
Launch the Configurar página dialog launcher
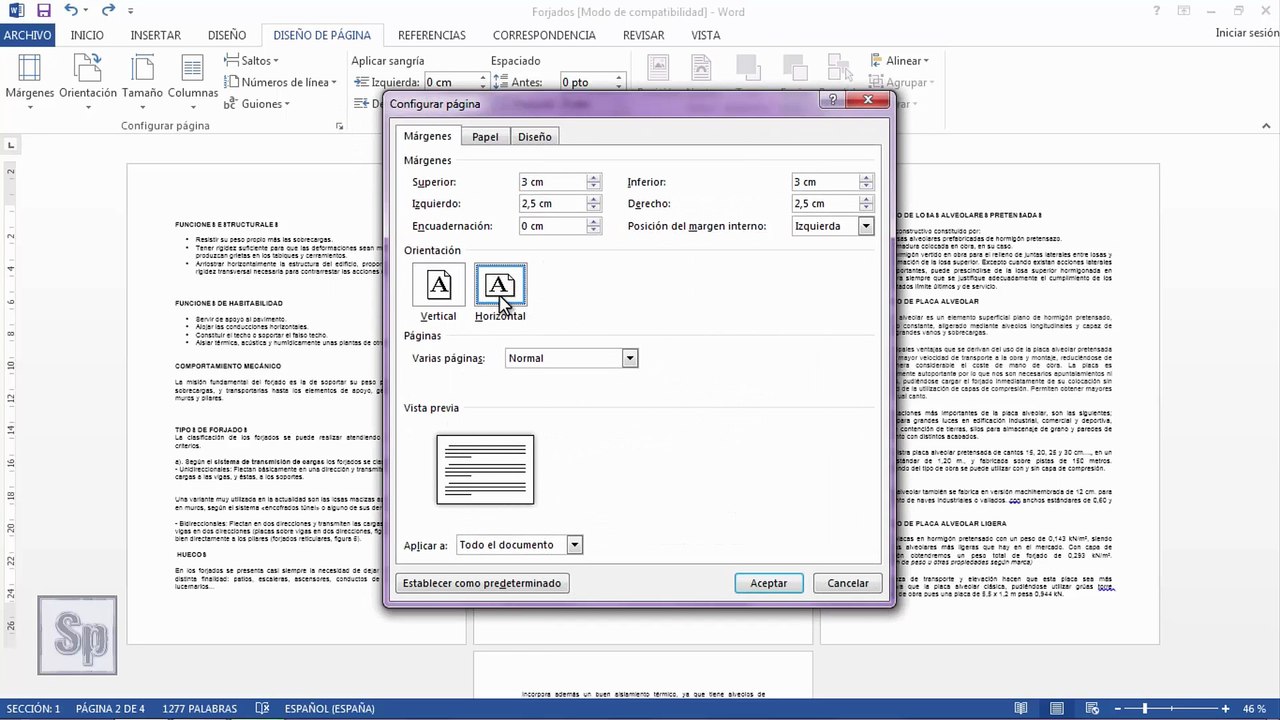pyautogui.click(x=340, y=126)
